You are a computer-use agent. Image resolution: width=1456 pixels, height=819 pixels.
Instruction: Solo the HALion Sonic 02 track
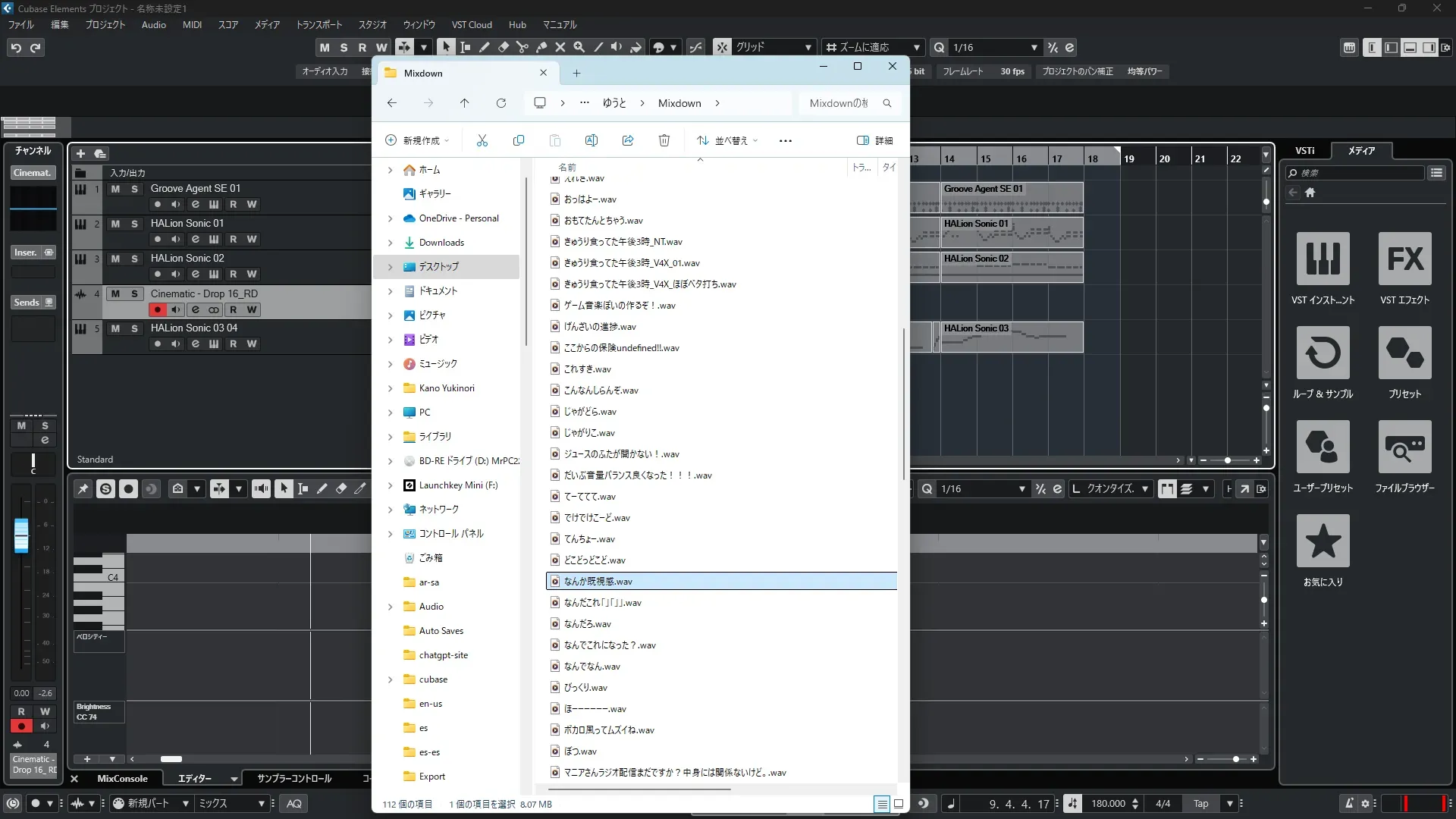[x=134, y=259]
